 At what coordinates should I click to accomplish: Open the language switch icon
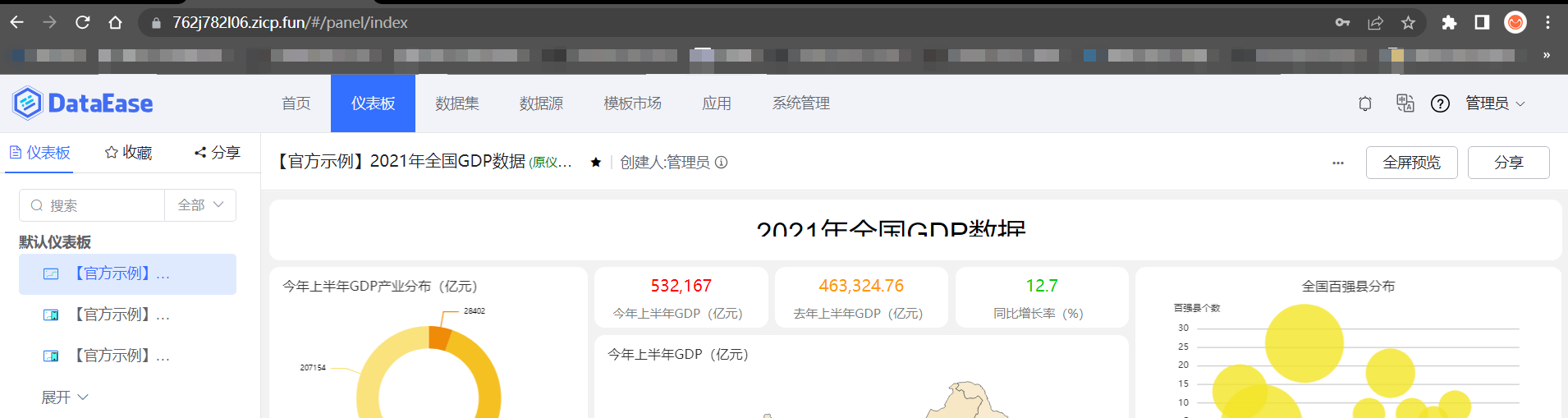[1405, 103]
